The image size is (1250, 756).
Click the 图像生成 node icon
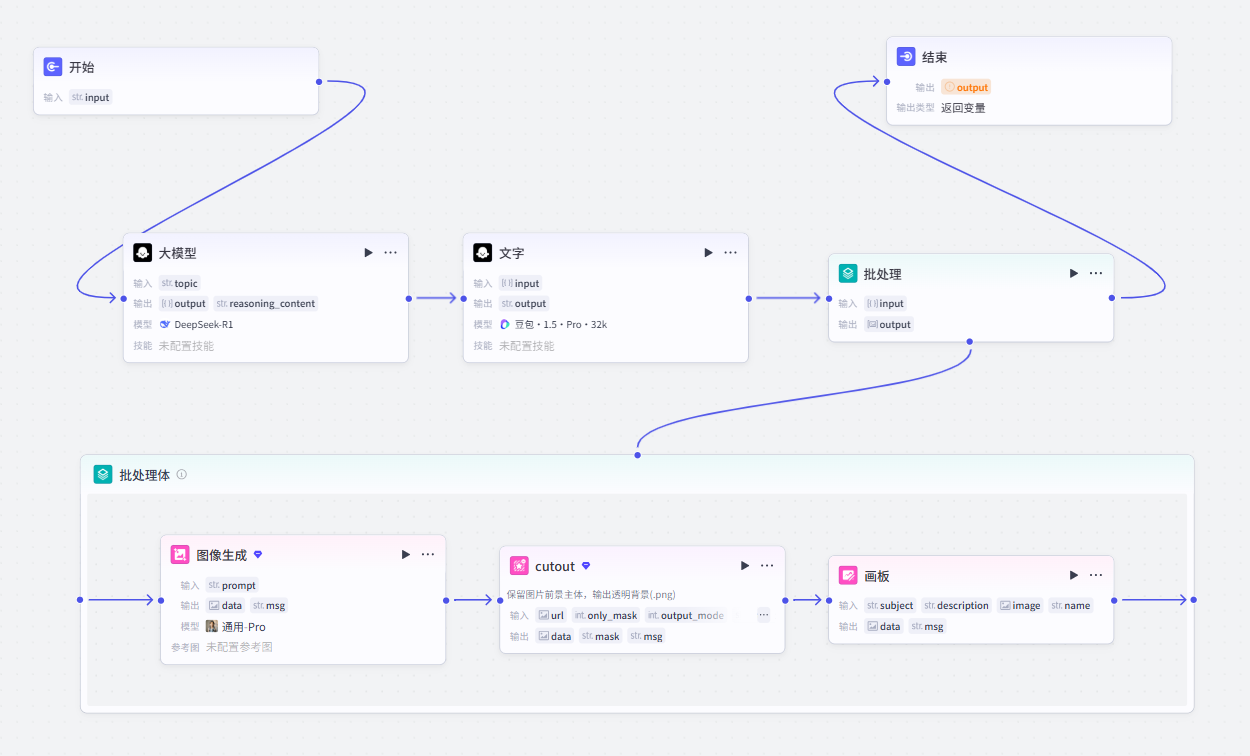(180, 554)
